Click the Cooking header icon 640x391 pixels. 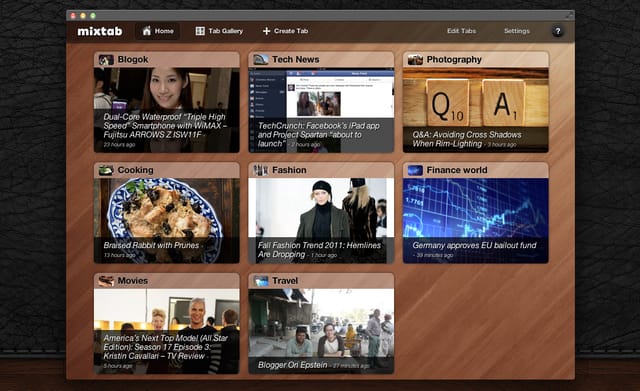106,170
